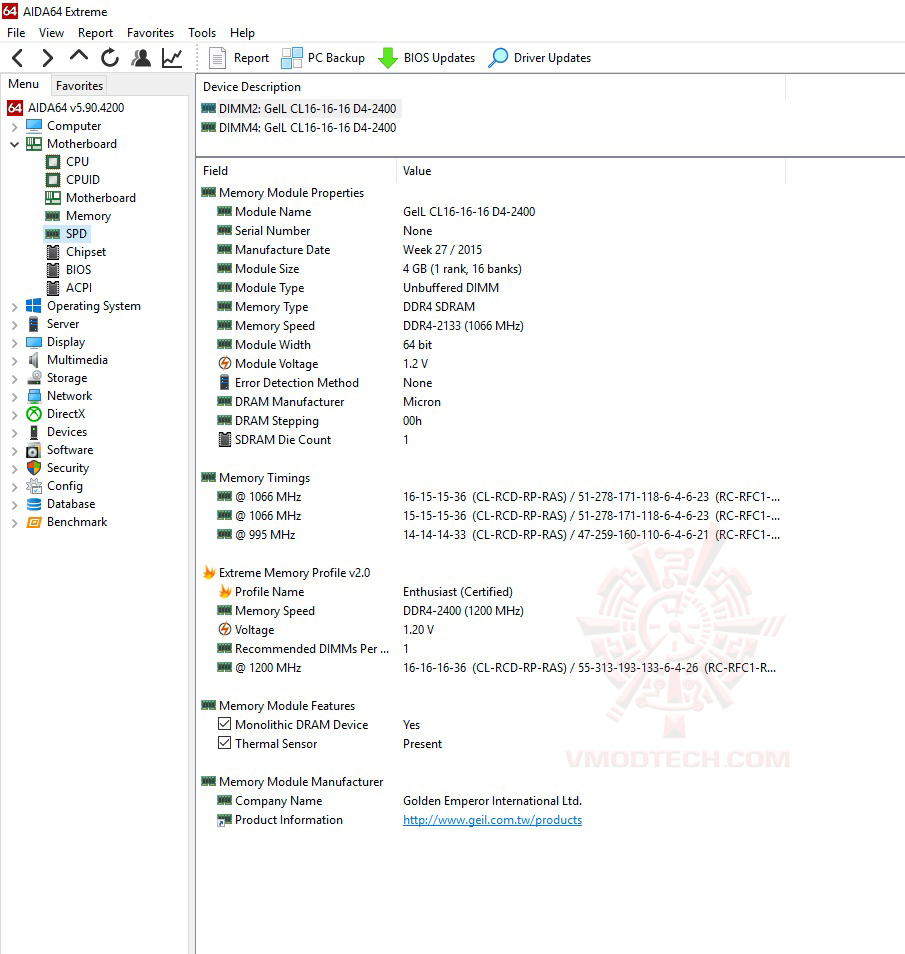Open Driver Updates with magnifier icon
Screen dimensions: 905x954
point(540,58)
